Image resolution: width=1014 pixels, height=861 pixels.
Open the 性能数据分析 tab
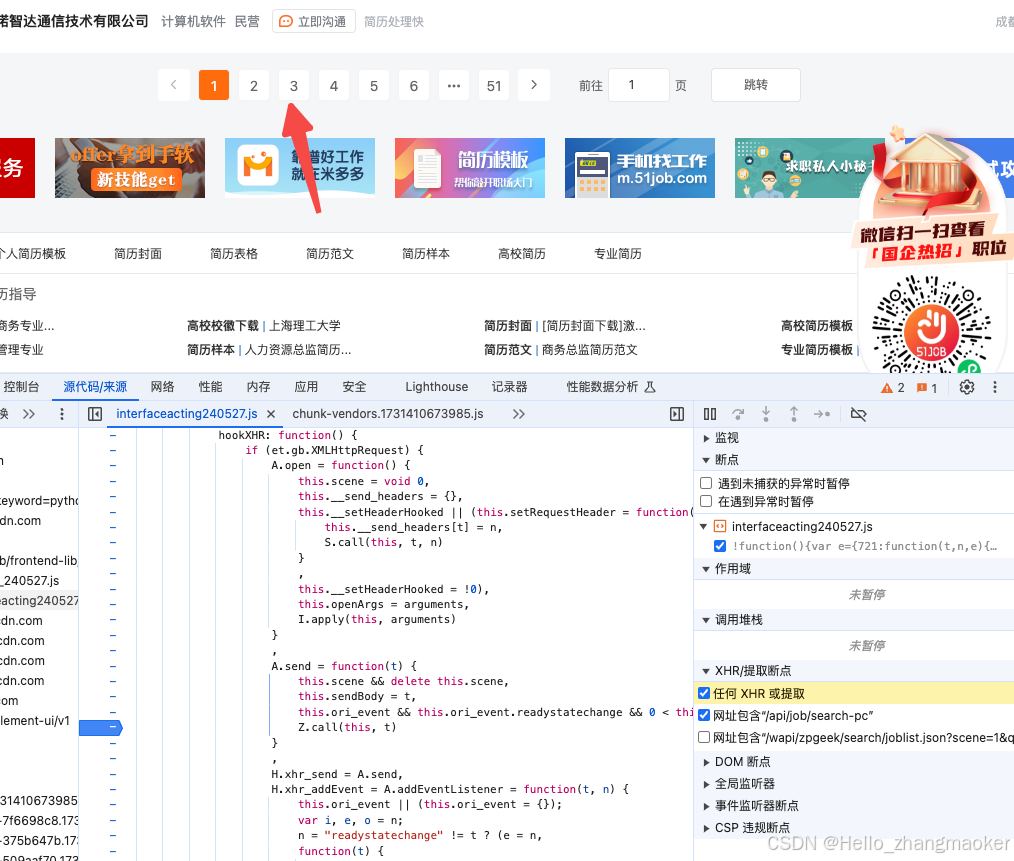(610, 387)
